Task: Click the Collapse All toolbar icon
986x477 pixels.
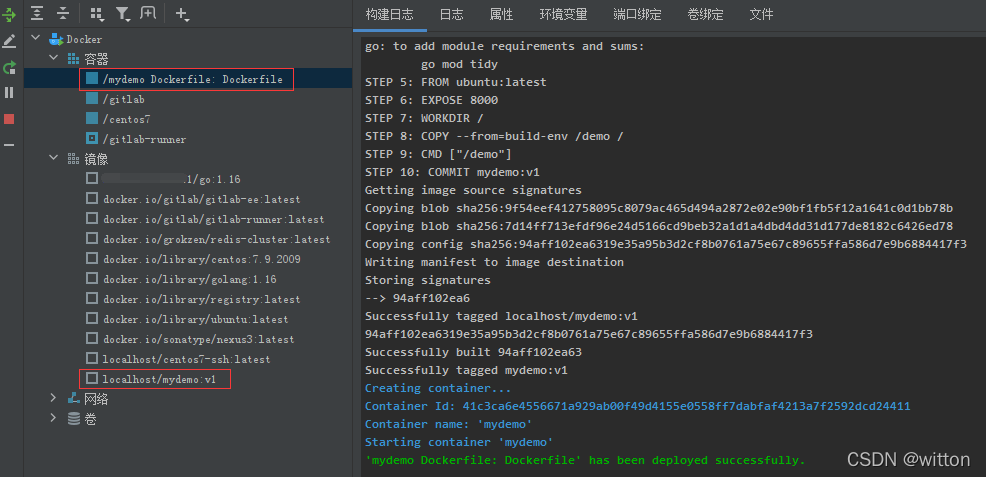Action: 63,13
